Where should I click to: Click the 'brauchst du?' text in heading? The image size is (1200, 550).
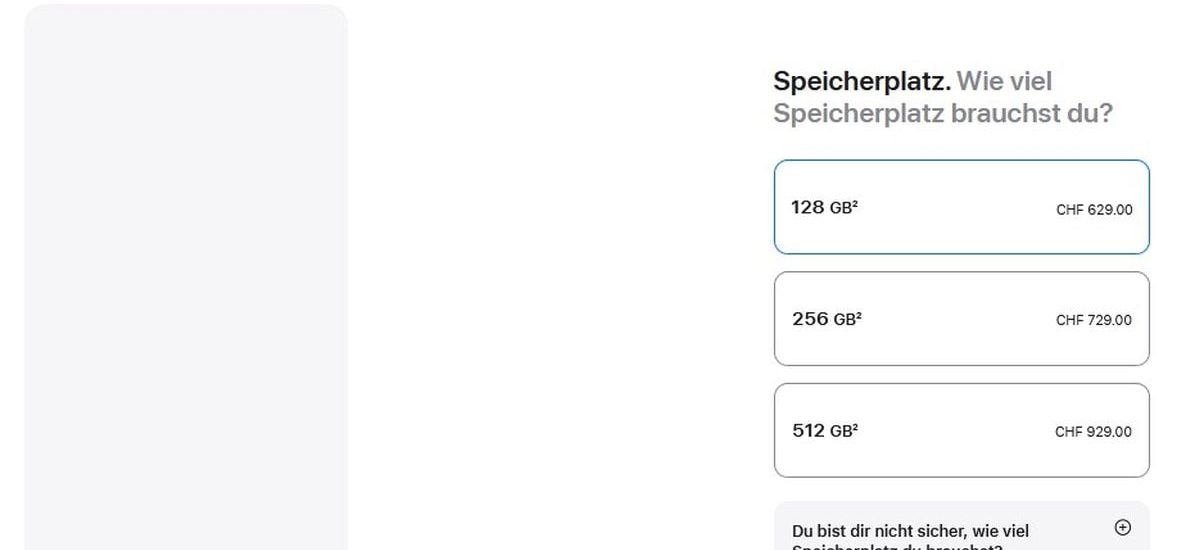tap(1031, 113)
